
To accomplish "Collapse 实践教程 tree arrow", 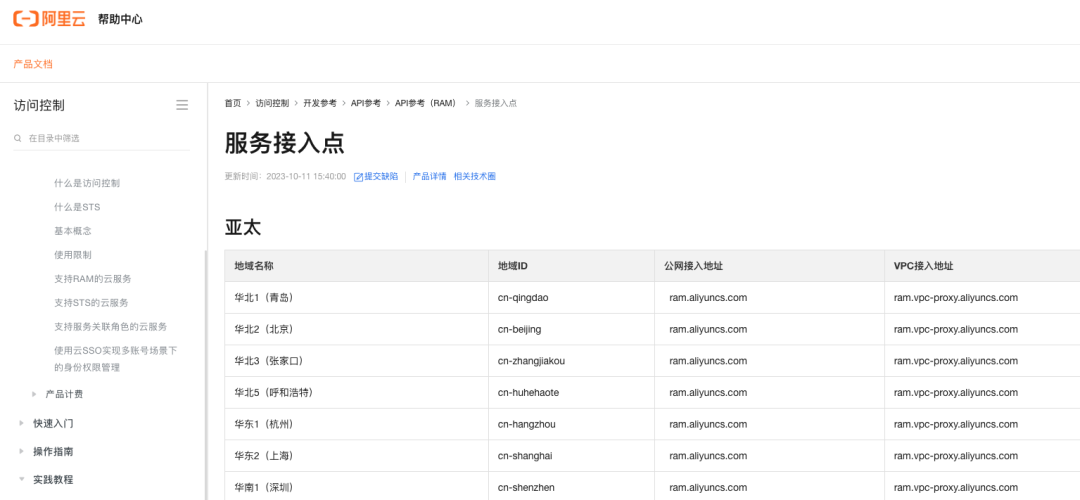I will point(21,479).
